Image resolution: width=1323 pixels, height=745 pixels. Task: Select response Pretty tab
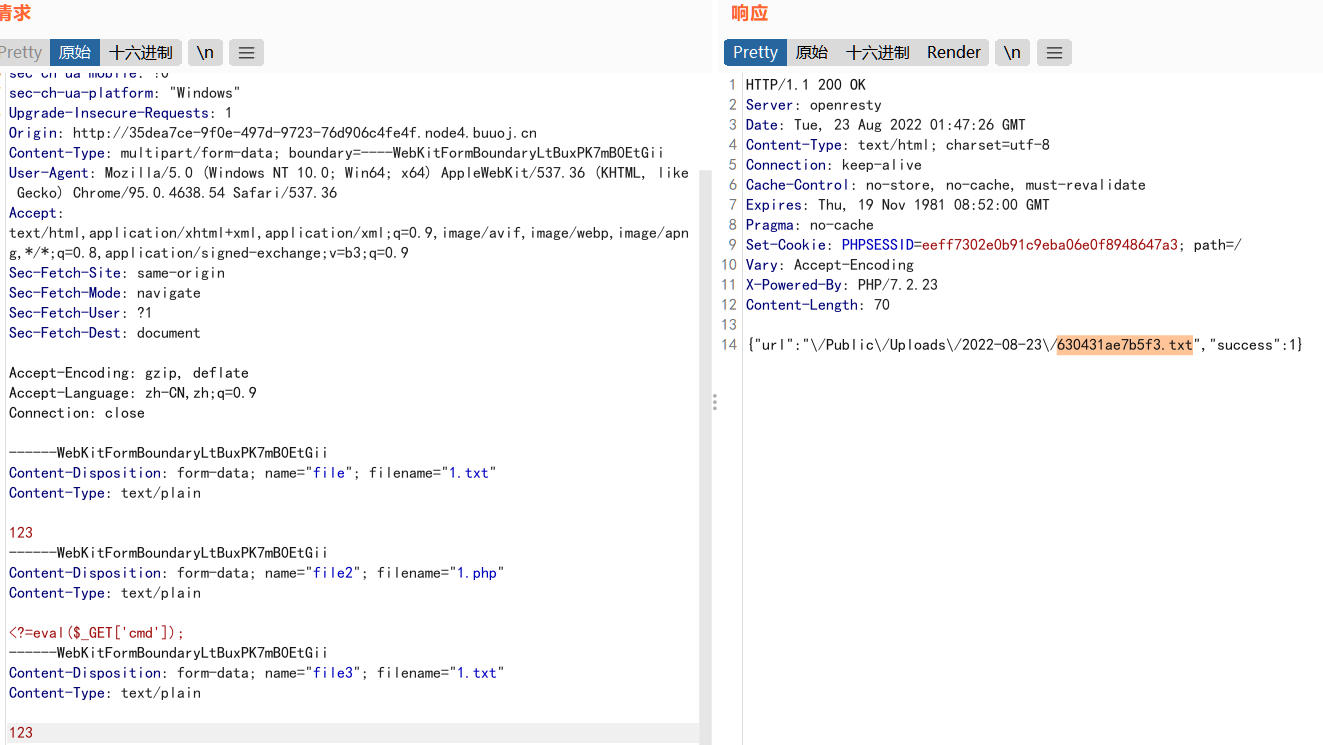[755, 53]
